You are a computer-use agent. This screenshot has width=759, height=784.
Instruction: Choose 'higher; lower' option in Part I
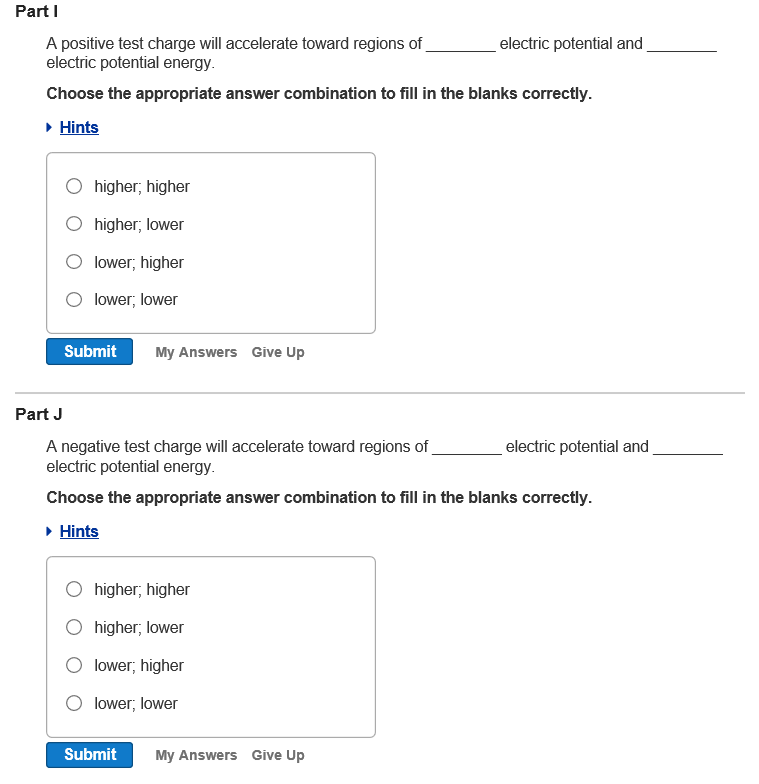(x=74, y=224)
